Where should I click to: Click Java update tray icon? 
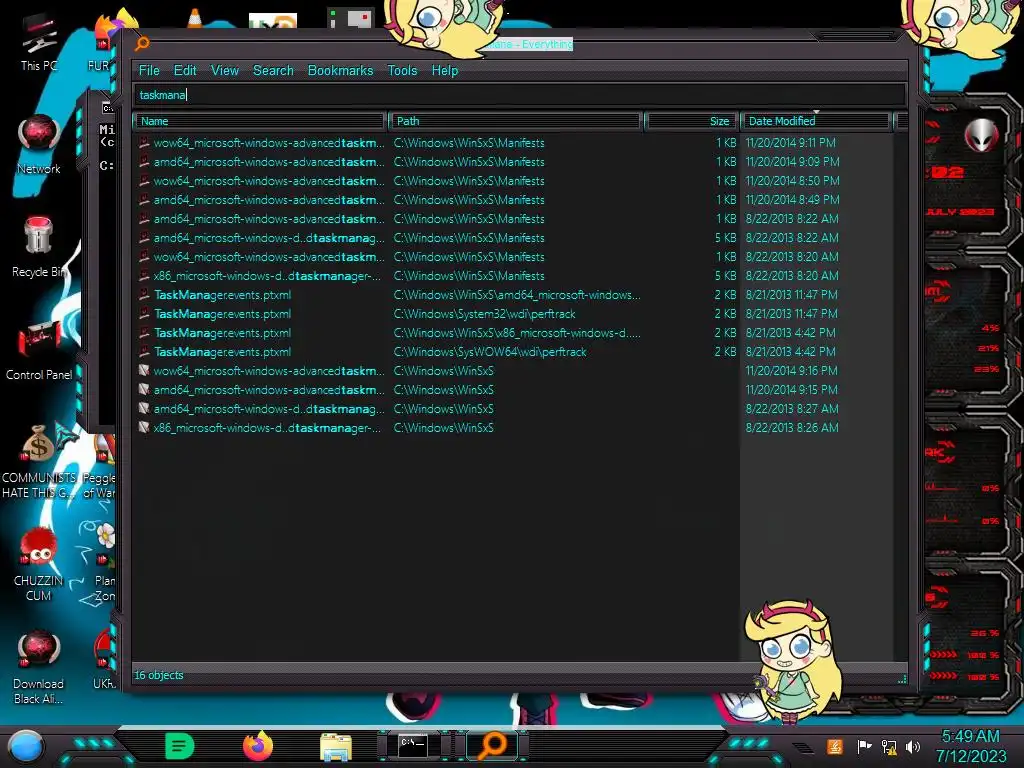pyautogui.click(x=835, y=746)
